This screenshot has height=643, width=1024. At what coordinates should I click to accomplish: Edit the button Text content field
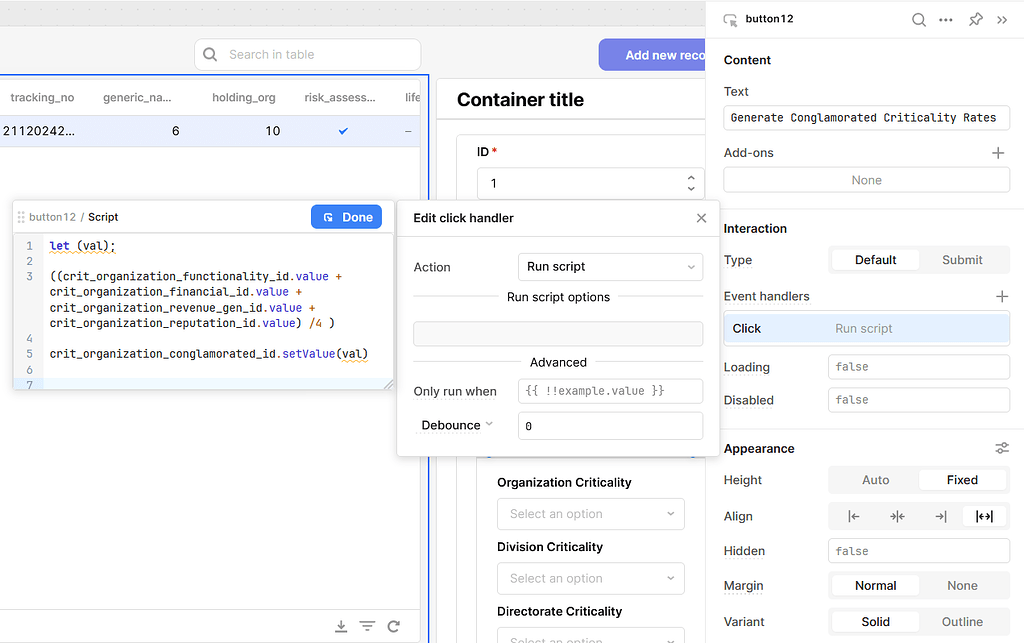[x=866, y=118]
